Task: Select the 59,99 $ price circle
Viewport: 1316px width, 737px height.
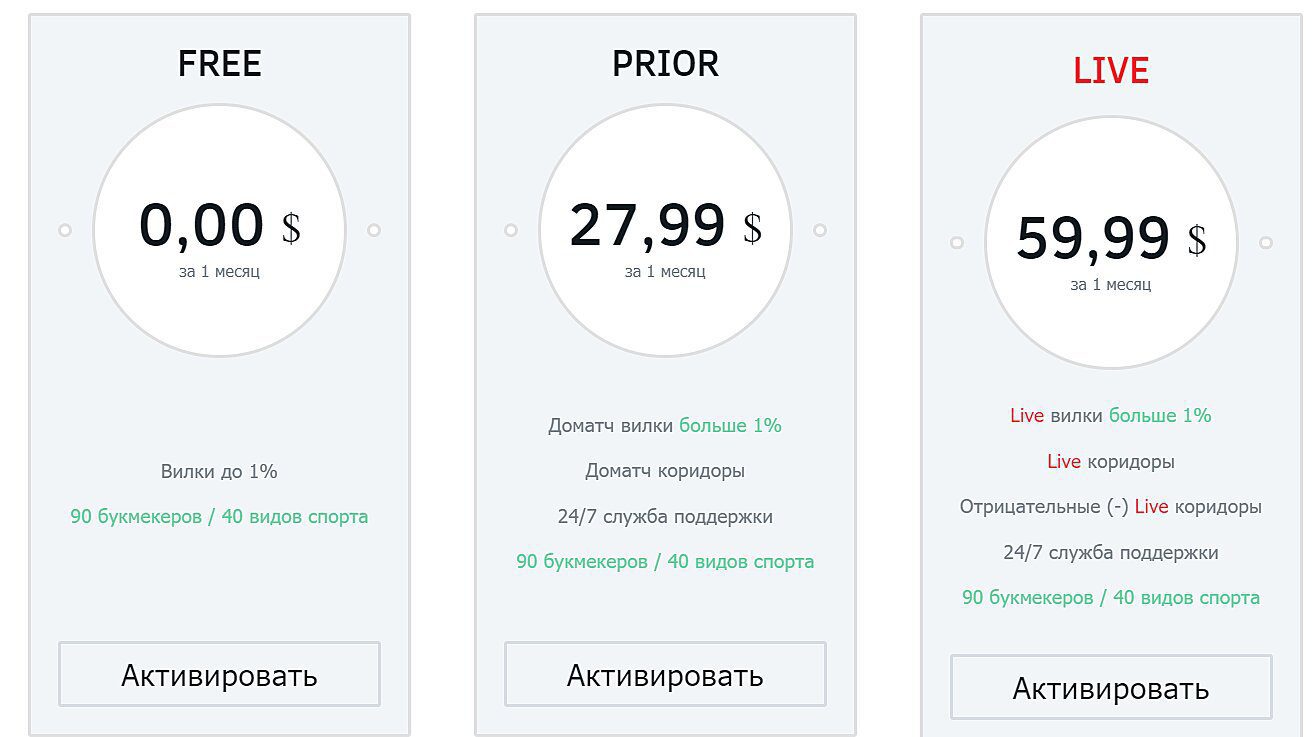Action: point(1111,243)
